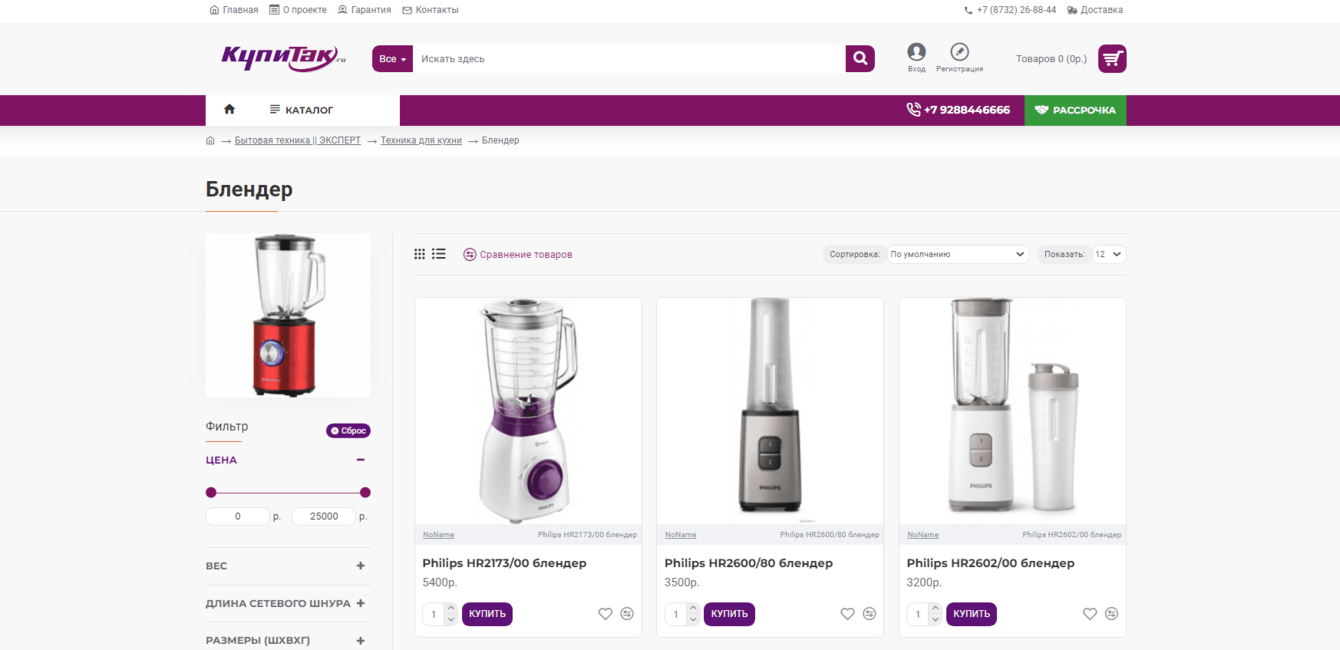Open Philips HR2602/00 product image

pyautogui.click(x=1012, y=411)
